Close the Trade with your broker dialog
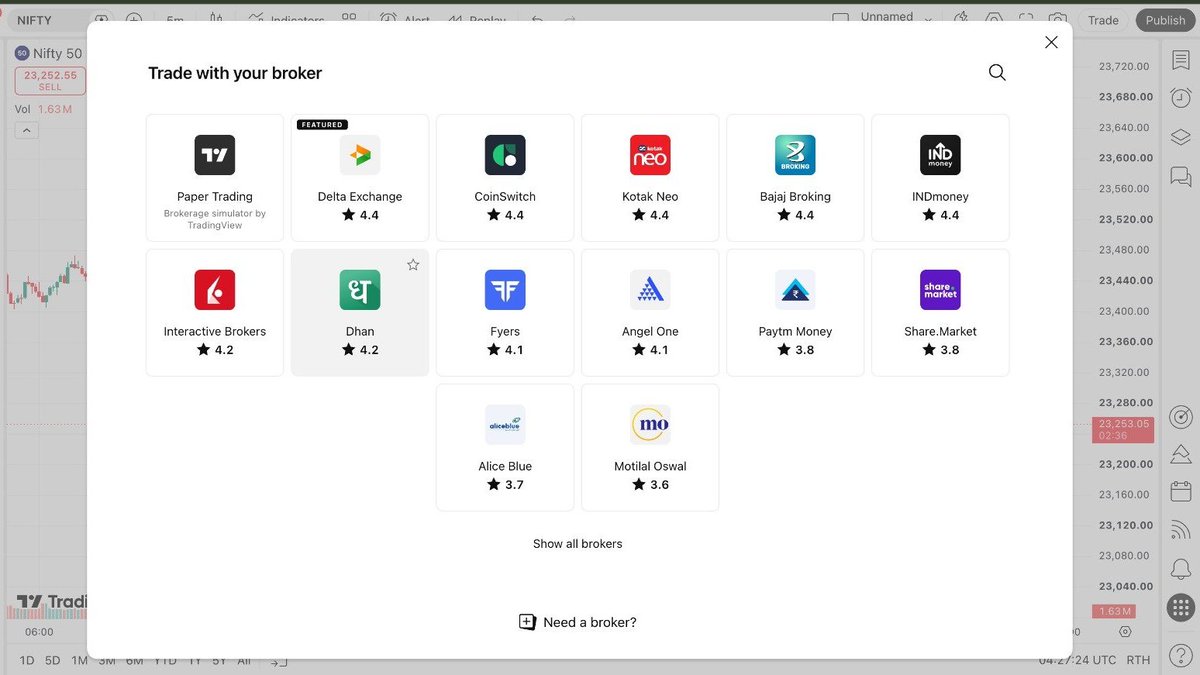Viewport: 1200px width, 675px height. click(1051, 42)
